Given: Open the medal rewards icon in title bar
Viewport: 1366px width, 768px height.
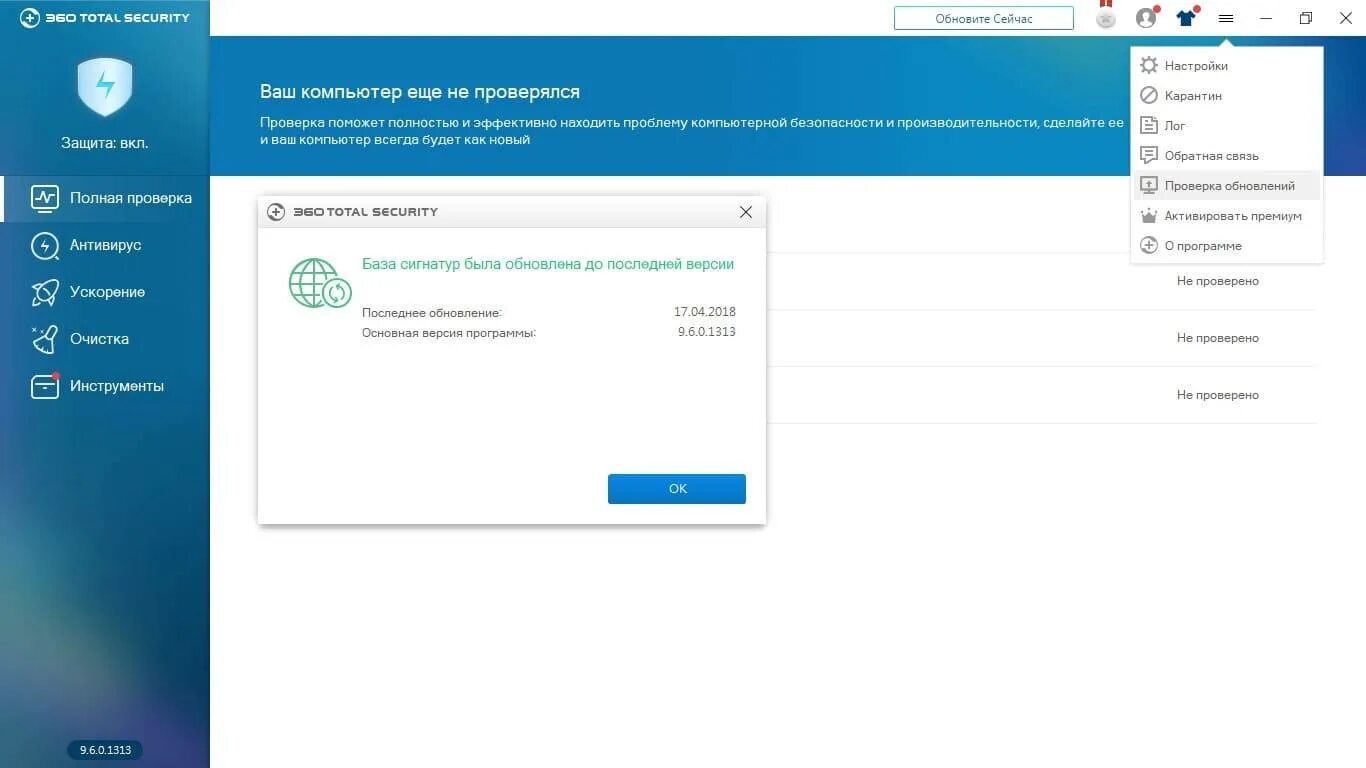Looking at the screenshot, I should tap(1105, 17).
